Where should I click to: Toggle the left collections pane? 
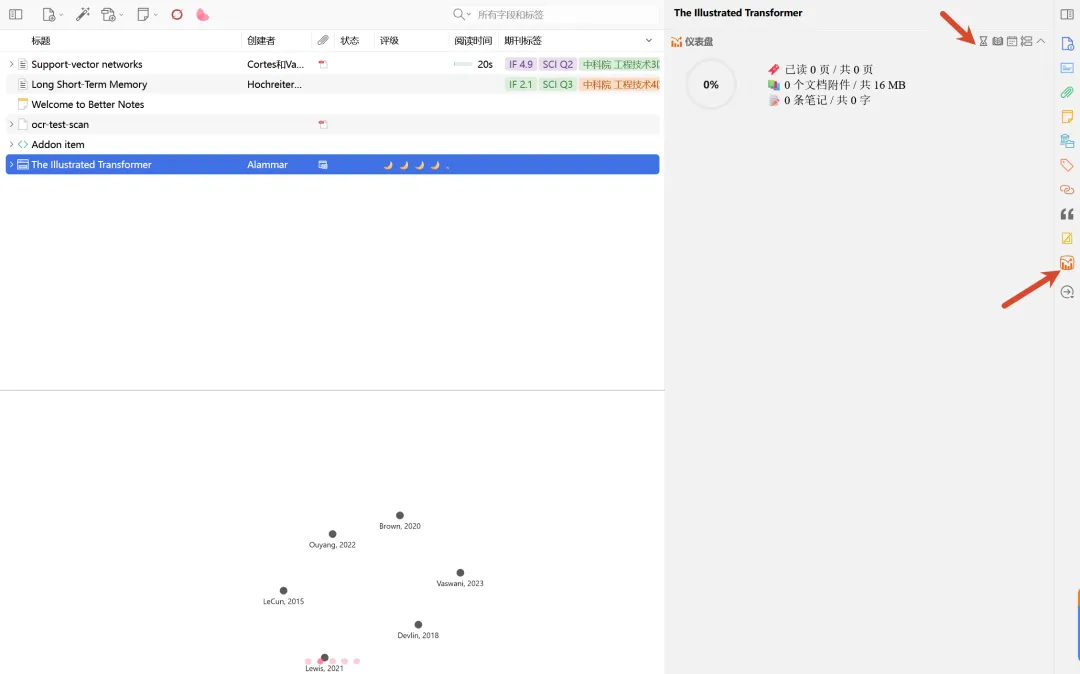tap(15, 14)
